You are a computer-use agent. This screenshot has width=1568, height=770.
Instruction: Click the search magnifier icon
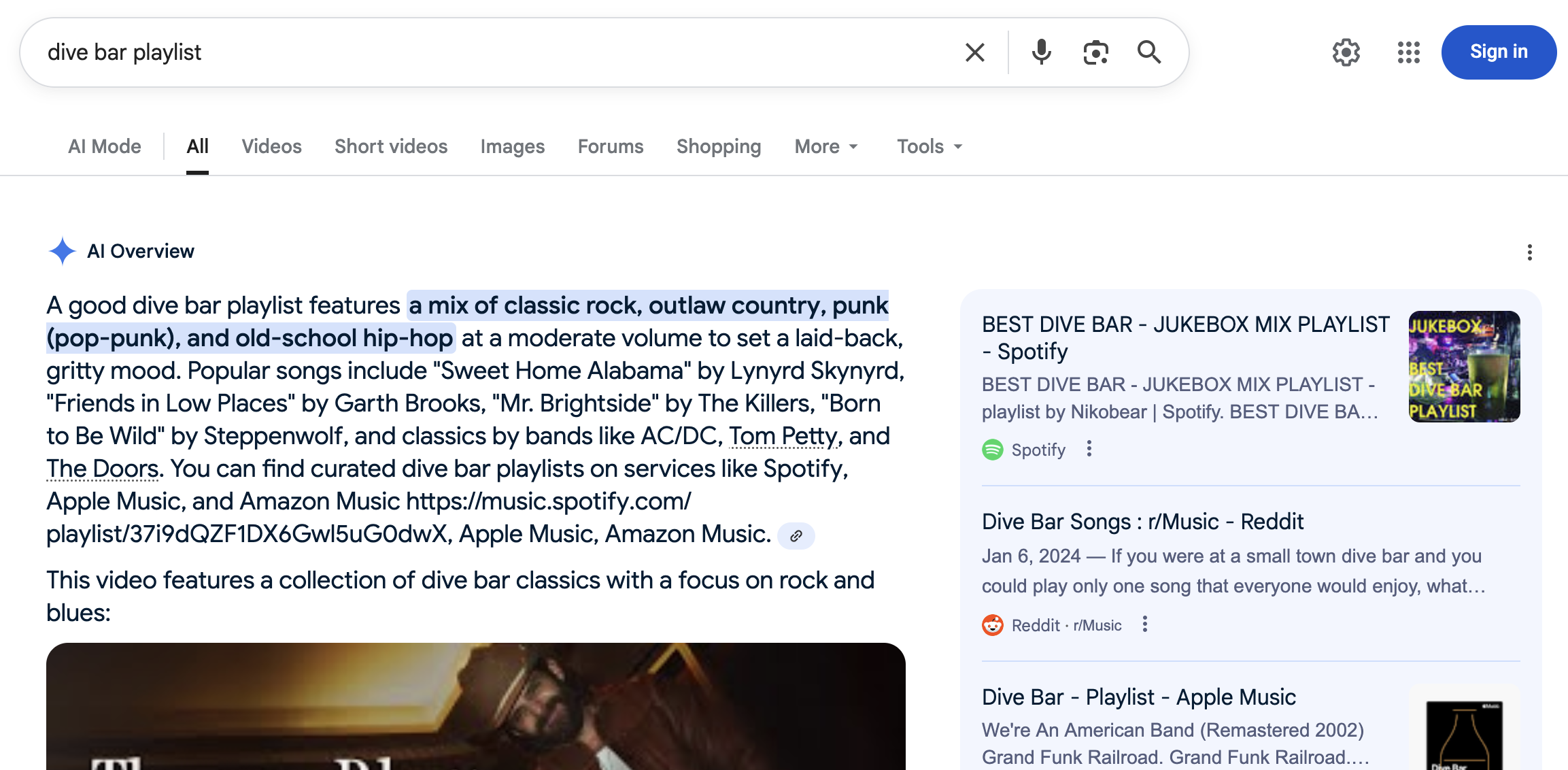click(x=1150, y=52)
